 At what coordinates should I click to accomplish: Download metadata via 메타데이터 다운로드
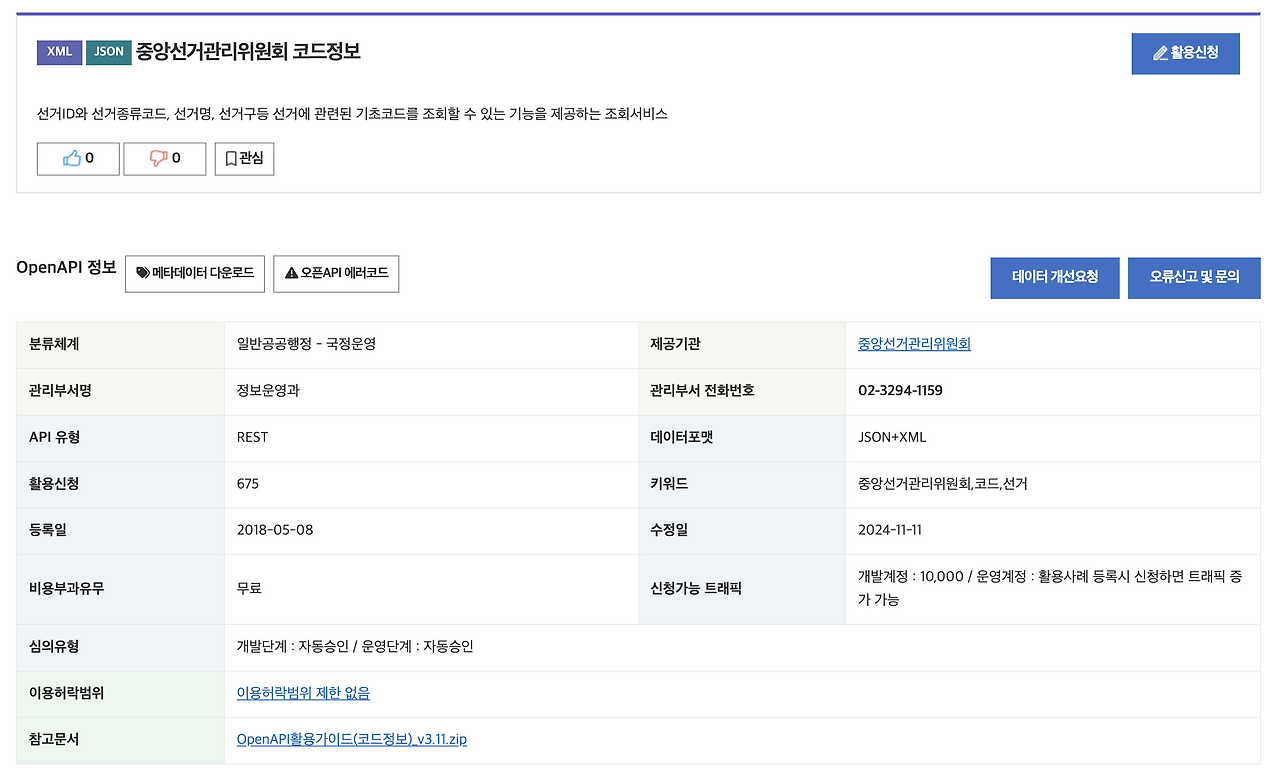coord(194,274)
